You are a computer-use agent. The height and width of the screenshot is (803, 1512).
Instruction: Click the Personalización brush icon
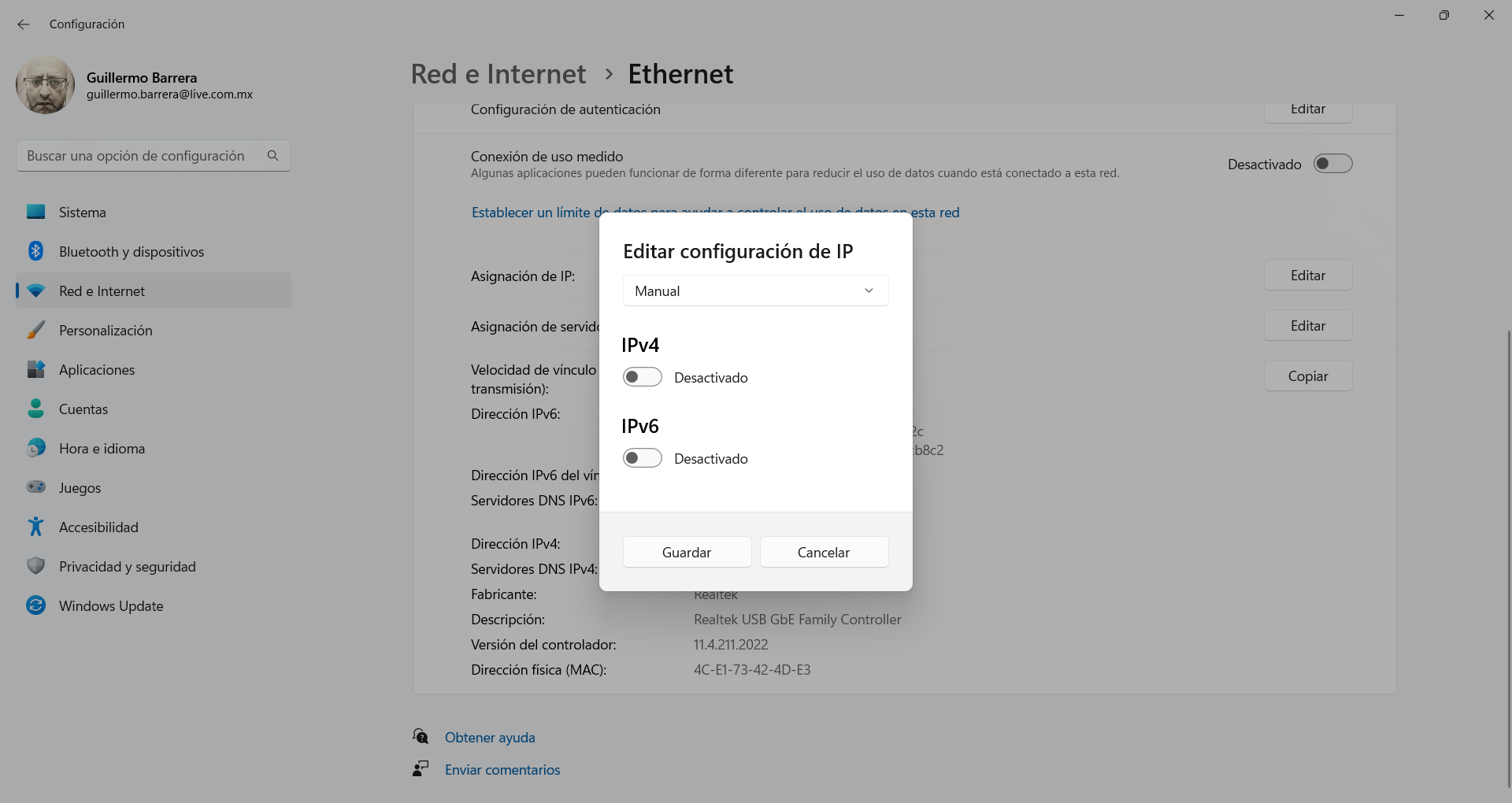tap(35, 330)
